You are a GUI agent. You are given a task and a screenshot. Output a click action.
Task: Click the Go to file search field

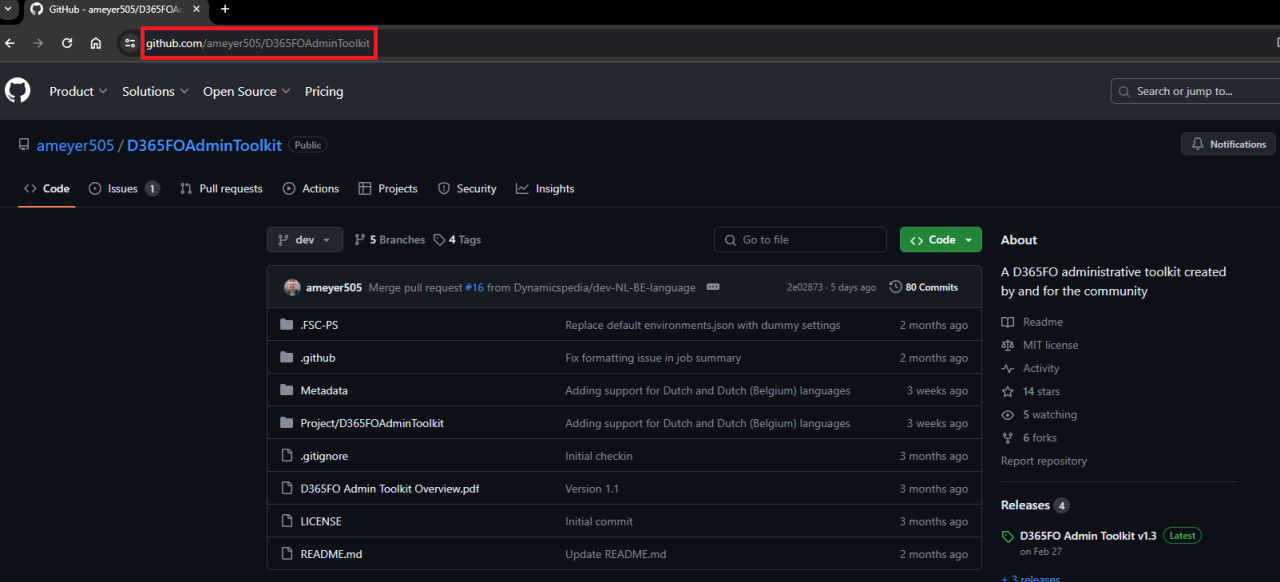pyautogui.click(x=800, y=239)
